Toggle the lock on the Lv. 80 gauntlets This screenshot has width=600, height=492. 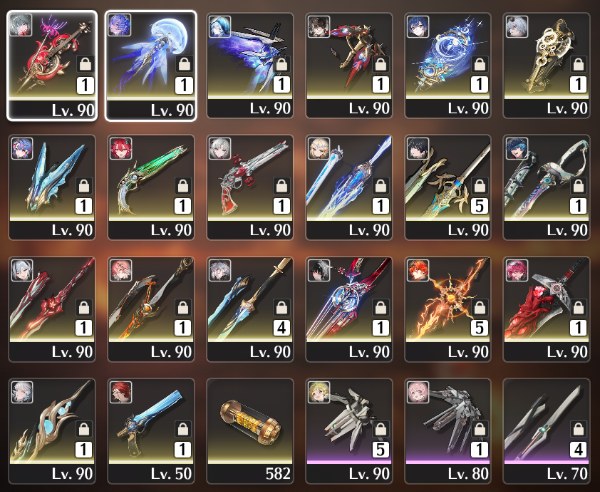pos(479,429)
